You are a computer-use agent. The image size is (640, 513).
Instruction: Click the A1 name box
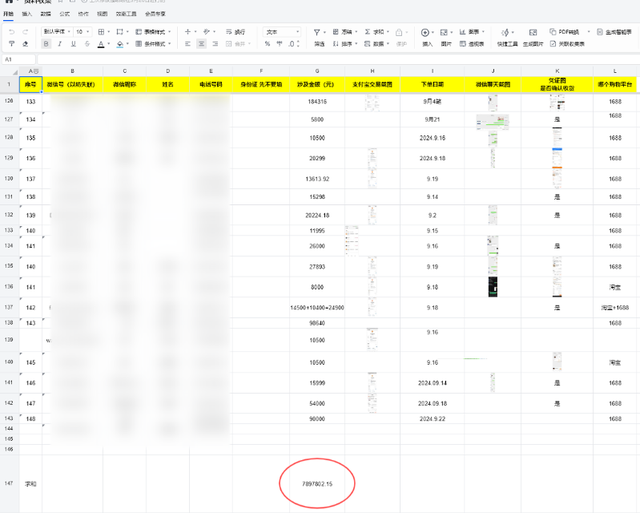point(19,60)
